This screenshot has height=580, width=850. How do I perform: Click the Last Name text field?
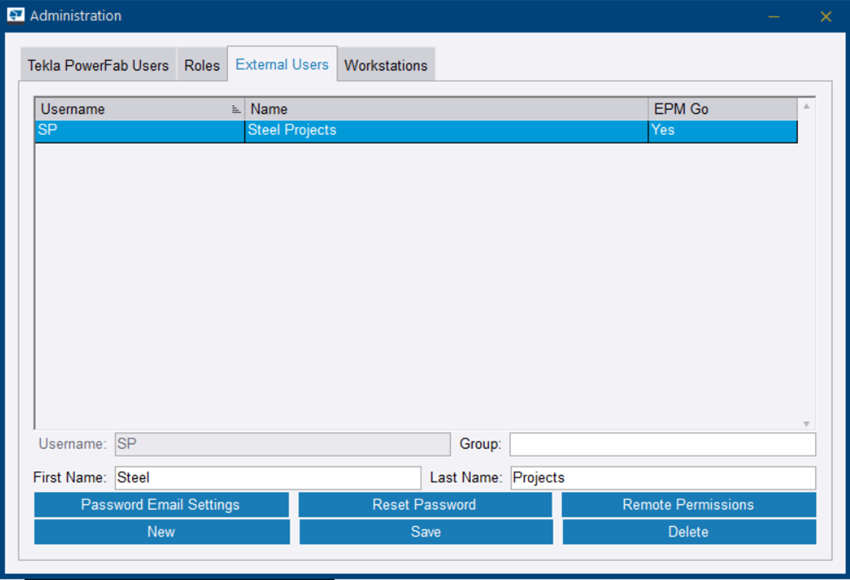tap(662, 478)
